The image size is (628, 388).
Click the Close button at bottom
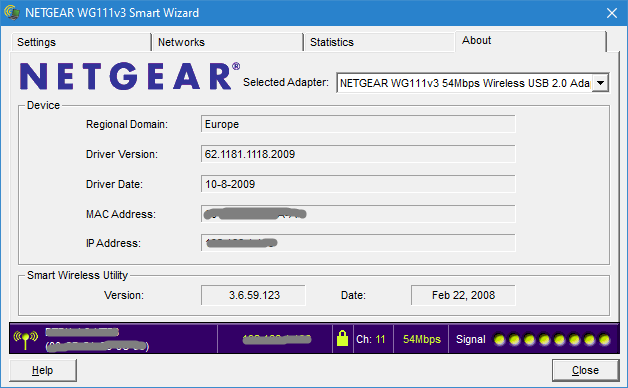[x=586, y=370]
